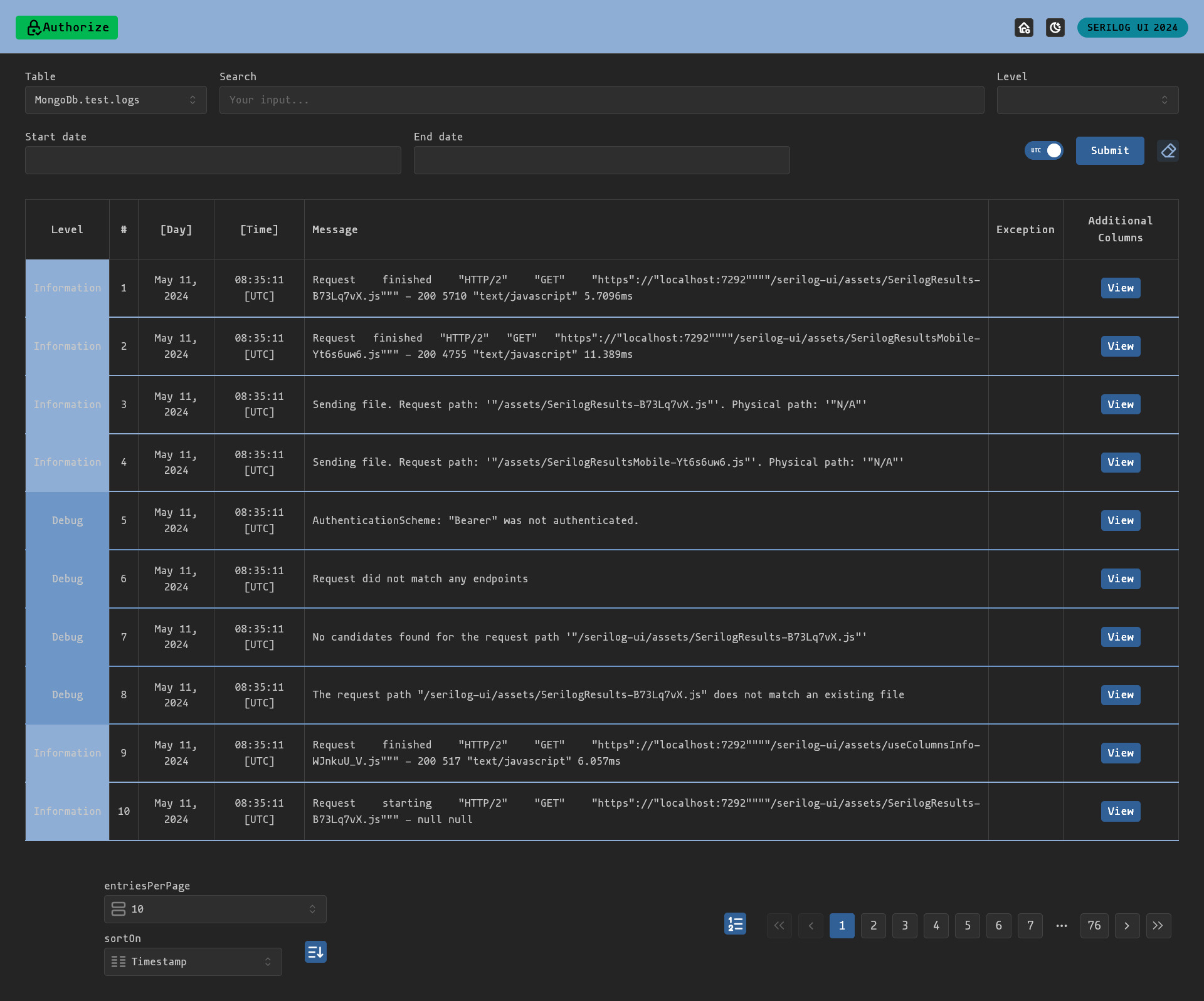The width and height of the screenshot is (1204, 1001).
Task: Click View for log row 5
Action: point(1121,521)
